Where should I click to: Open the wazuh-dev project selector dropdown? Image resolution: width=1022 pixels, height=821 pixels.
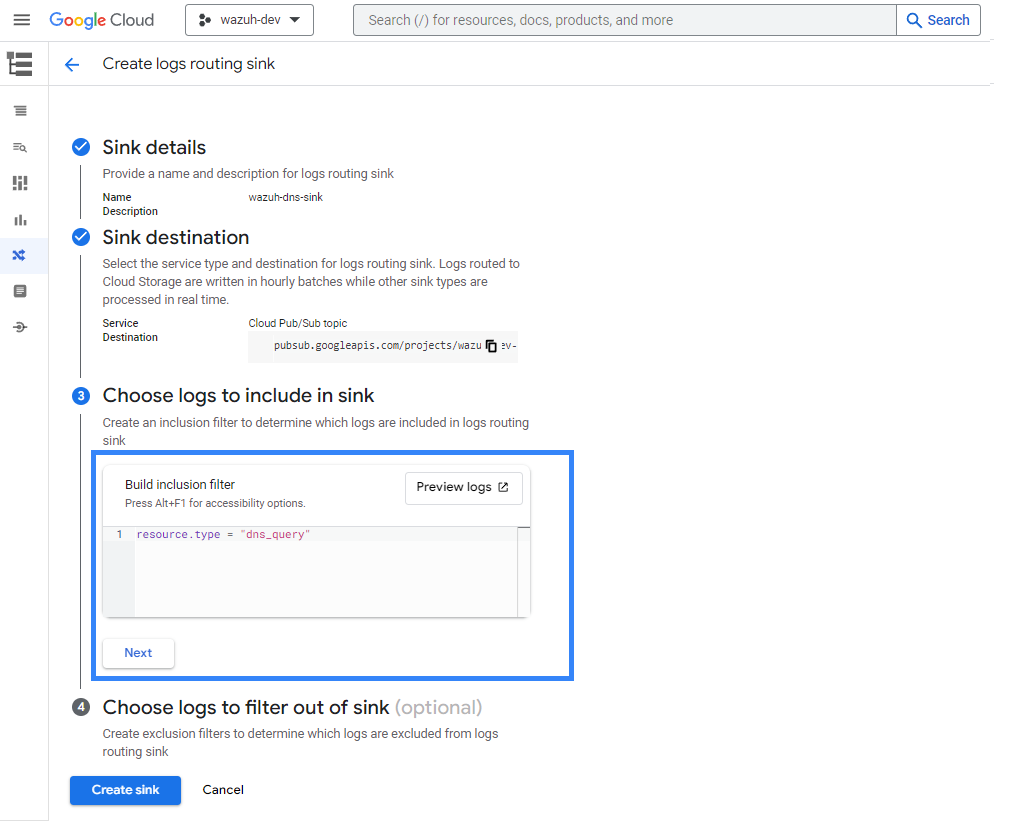pos(249,20)
